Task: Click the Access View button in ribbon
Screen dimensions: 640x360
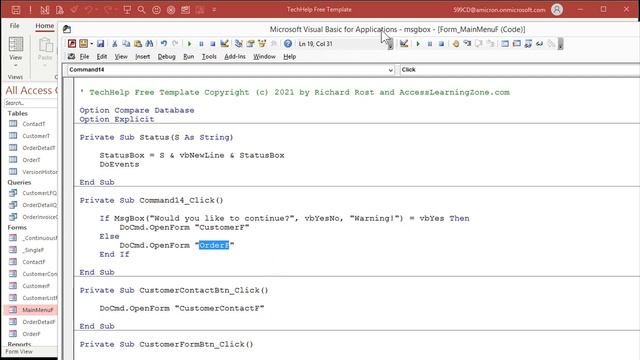Action: click(x=16, y=53)
